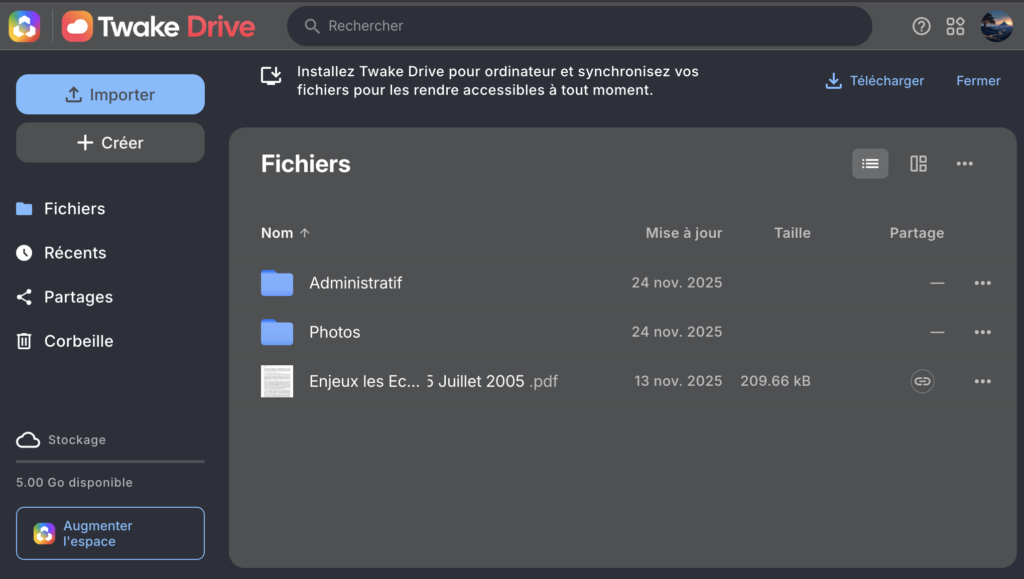Open the help question mark icon
This screenshot has height=579, width=1024.
[x=922, y=26]
